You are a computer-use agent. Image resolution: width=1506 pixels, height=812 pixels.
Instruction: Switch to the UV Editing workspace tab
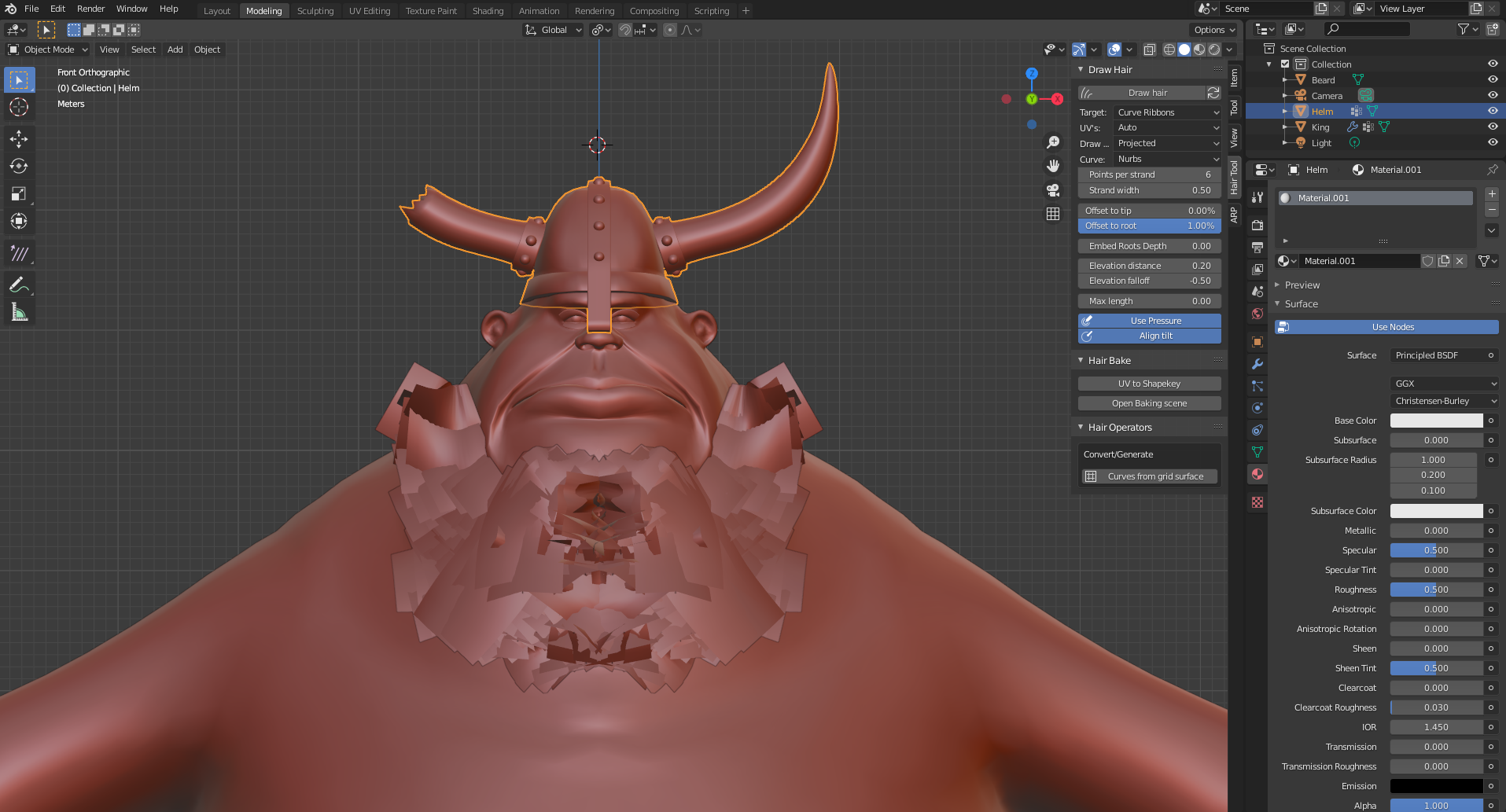(x=370, y=11)
